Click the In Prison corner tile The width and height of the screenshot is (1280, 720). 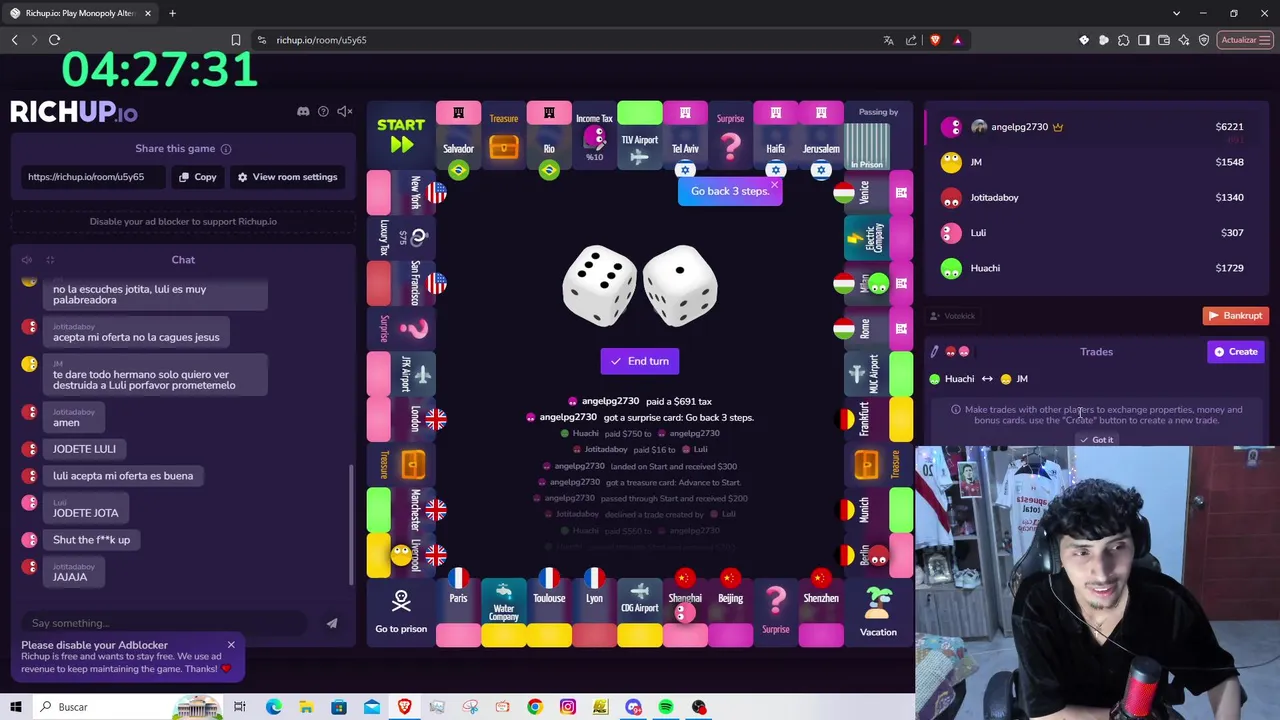878,136
